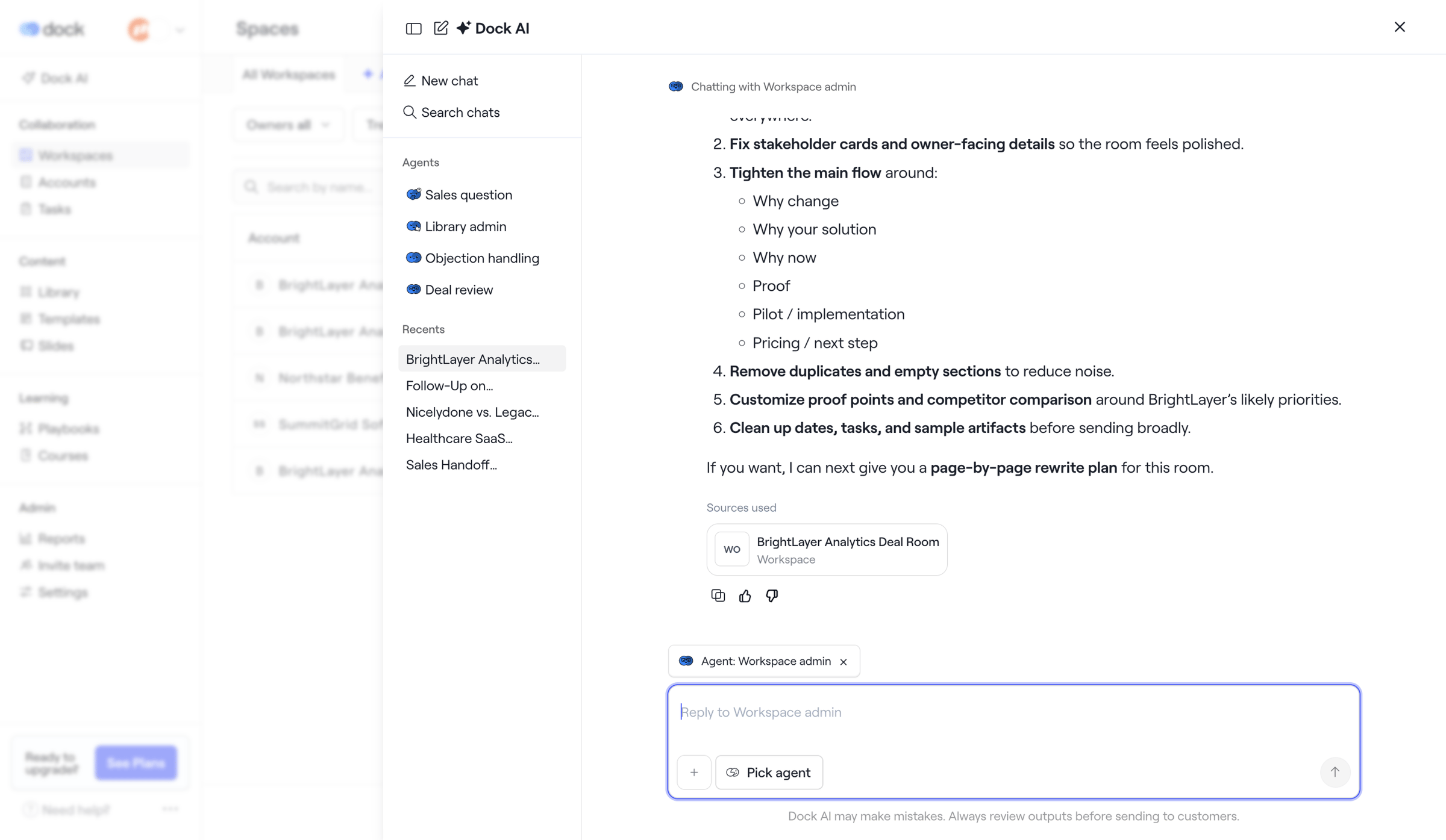Give the response a thumbs up
Viewport: 1446px width, 840px height.
745,596
